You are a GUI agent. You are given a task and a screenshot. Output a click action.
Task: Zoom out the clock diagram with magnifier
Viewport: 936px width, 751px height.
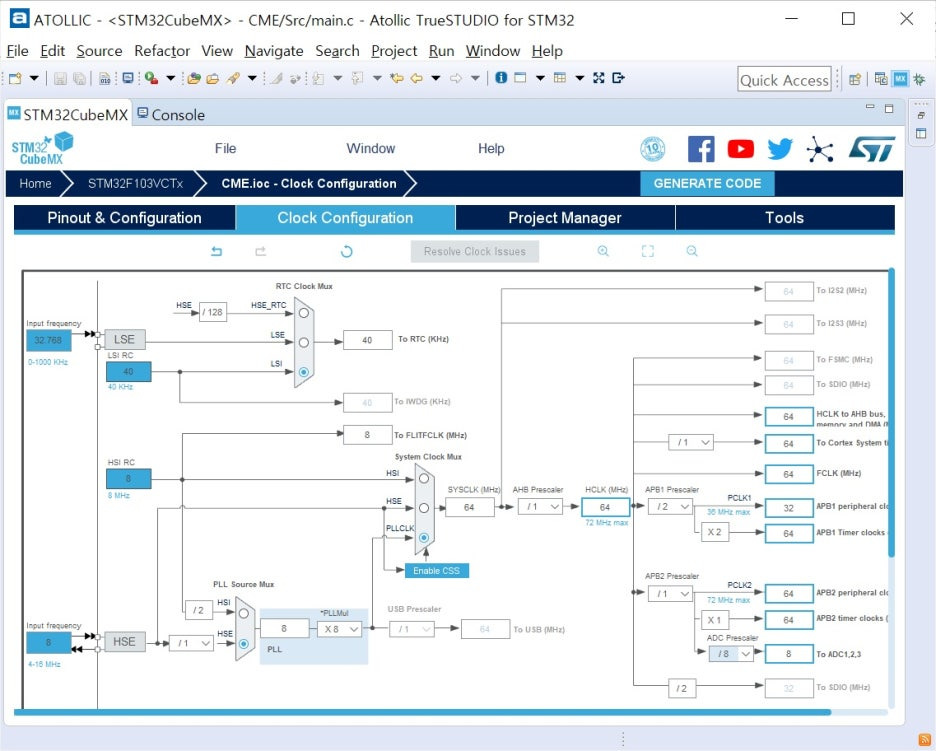pos(692,251)
